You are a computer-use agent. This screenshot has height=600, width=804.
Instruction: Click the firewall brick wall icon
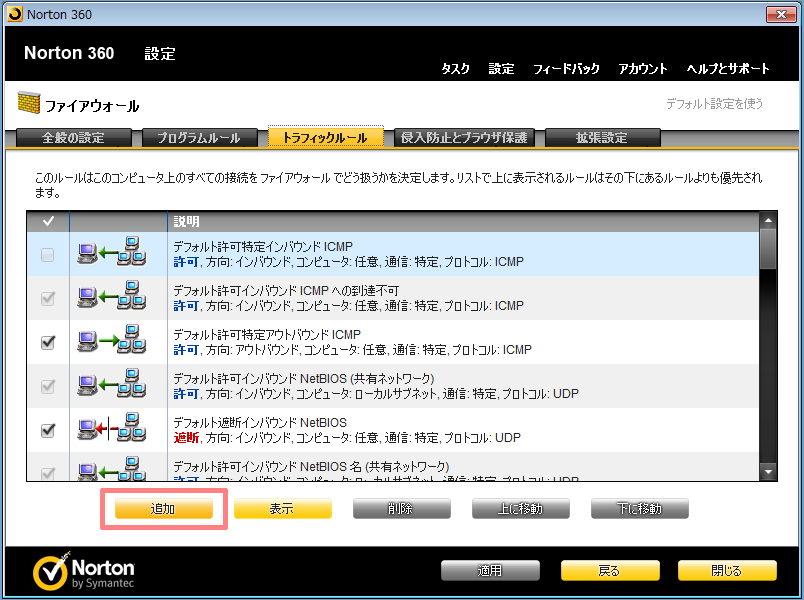27,104
